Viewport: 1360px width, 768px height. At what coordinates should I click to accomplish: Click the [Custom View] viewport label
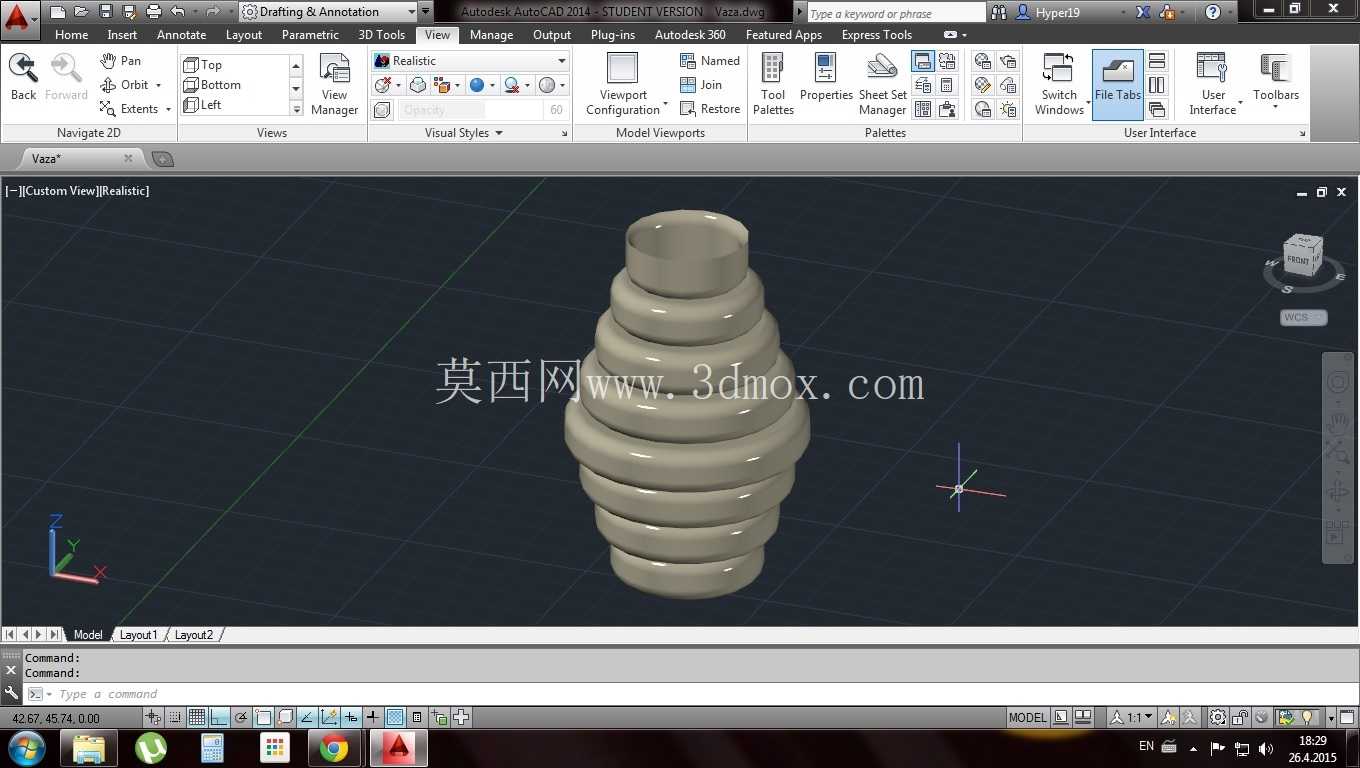click(x=59, y=190)
